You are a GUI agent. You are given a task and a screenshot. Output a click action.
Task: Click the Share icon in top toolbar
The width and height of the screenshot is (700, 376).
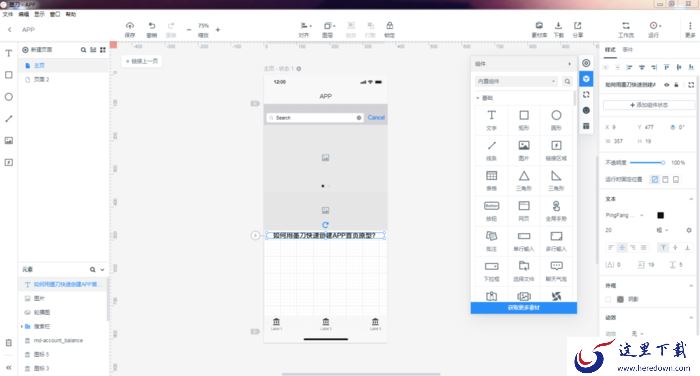[x=578, y=25]
